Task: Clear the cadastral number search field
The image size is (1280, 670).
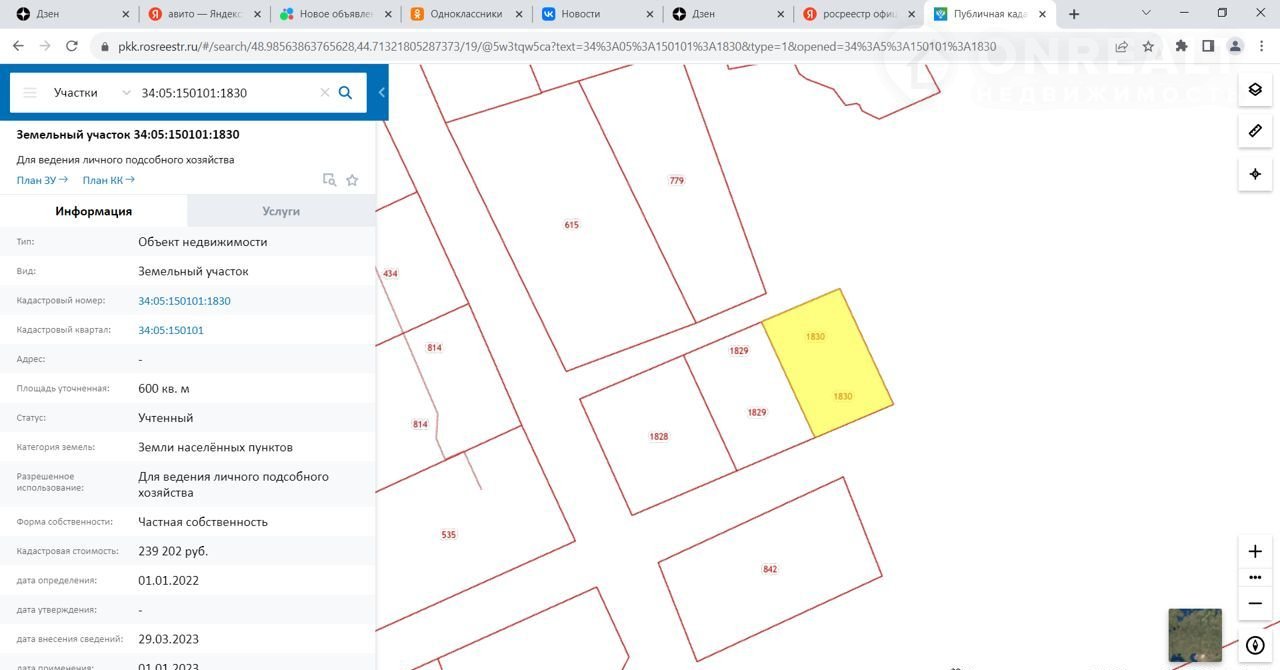Action: click(x=324, y=92)
